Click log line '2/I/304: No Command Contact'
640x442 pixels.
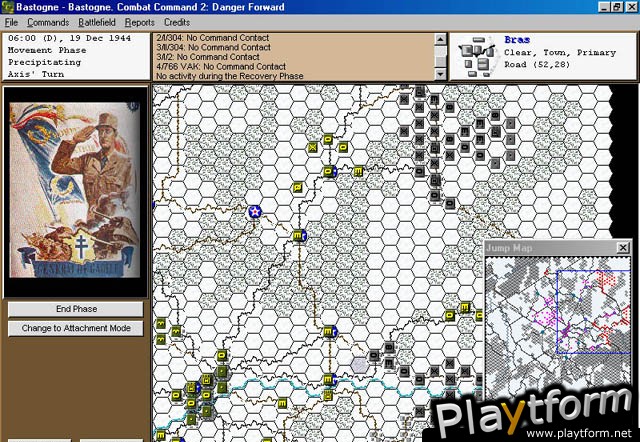click(x=213, y=38)
